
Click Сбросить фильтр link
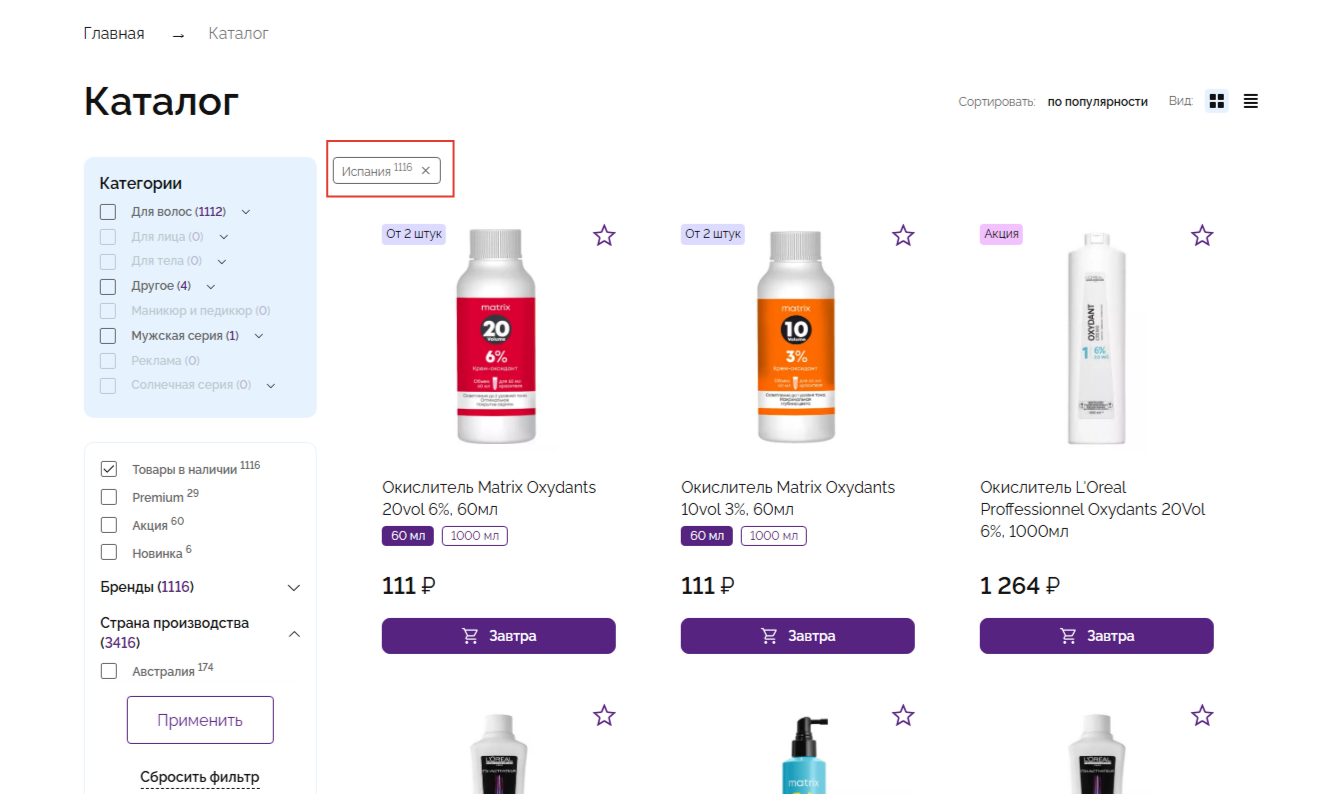coord(199,777)
